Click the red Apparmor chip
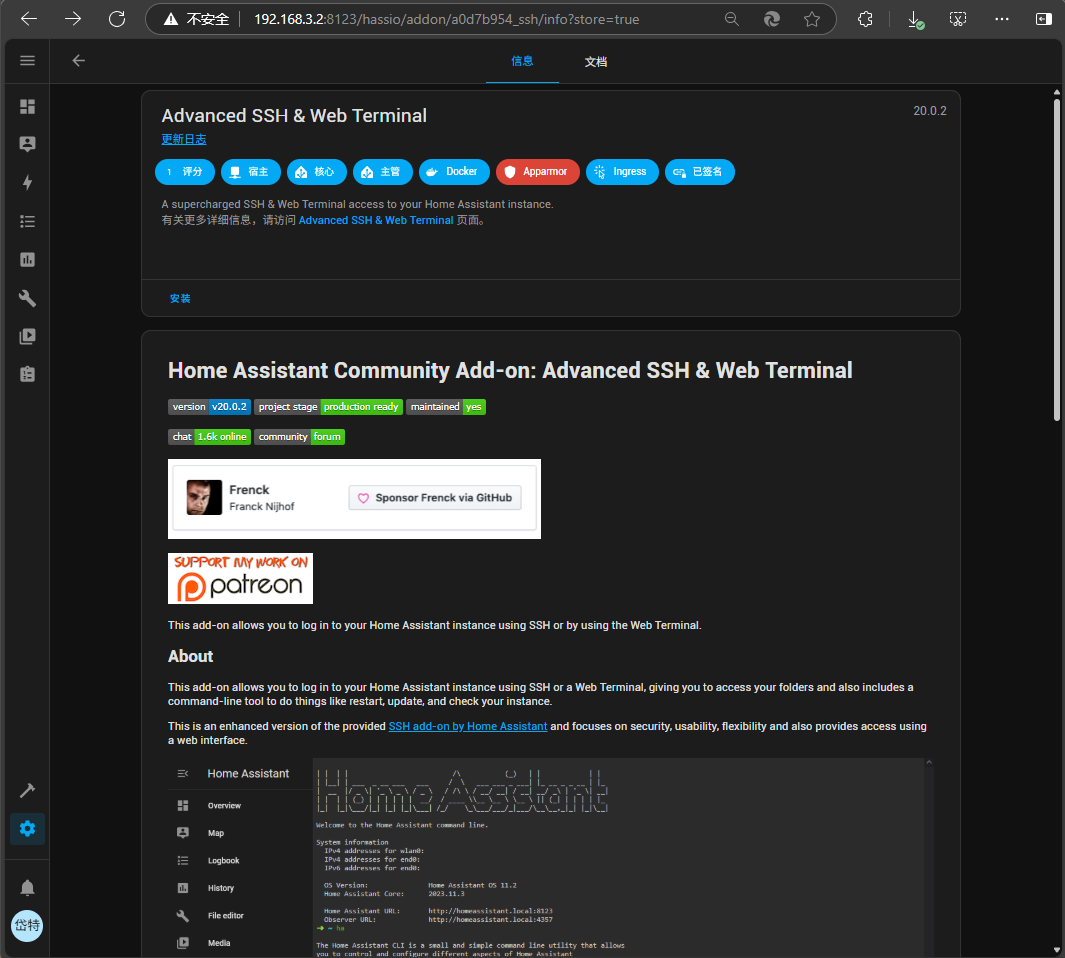This screenshot has height=958, width=1065. tap(536, 172)
